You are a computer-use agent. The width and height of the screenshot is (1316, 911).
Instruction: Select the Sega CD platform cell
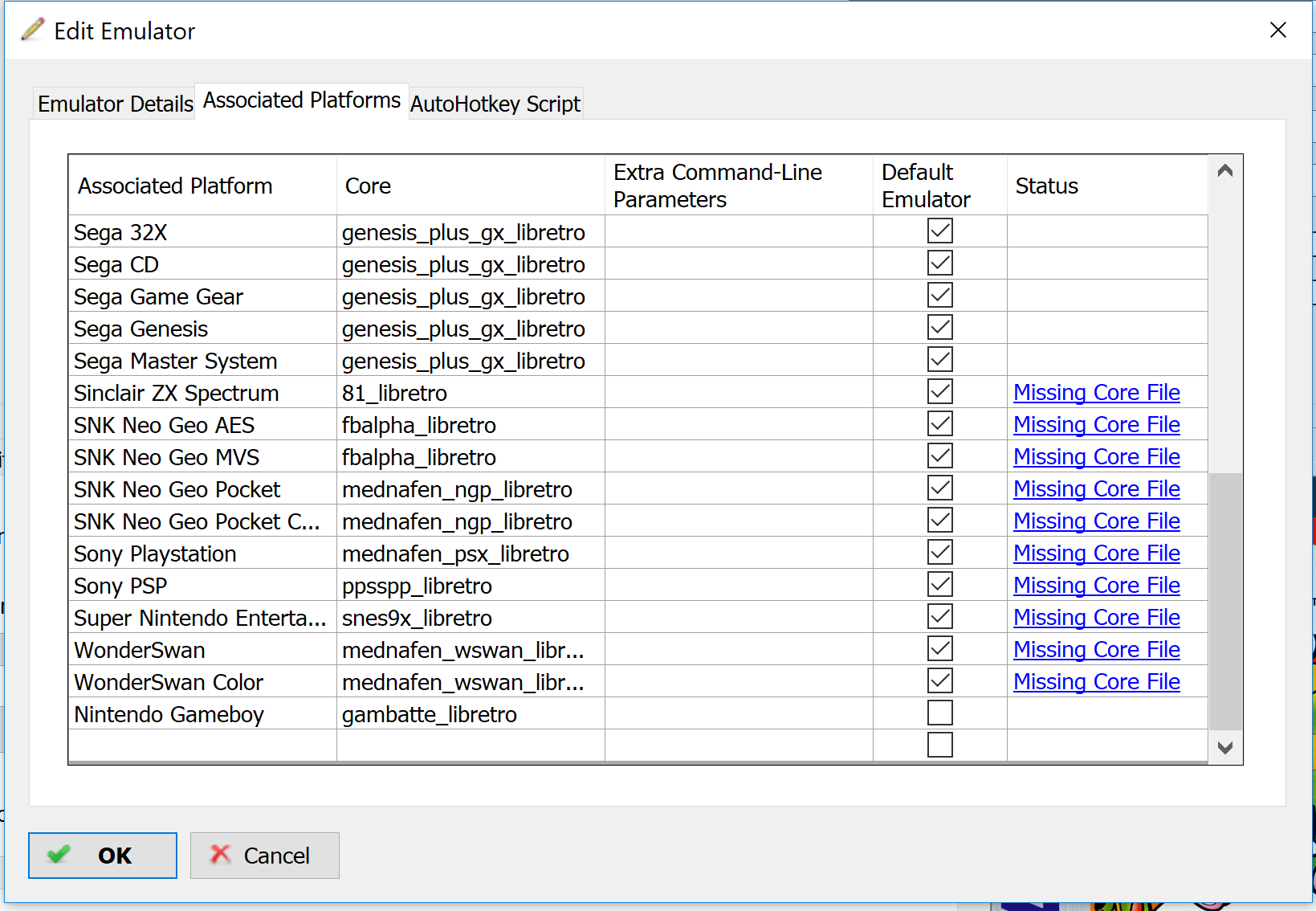[202, 264]
